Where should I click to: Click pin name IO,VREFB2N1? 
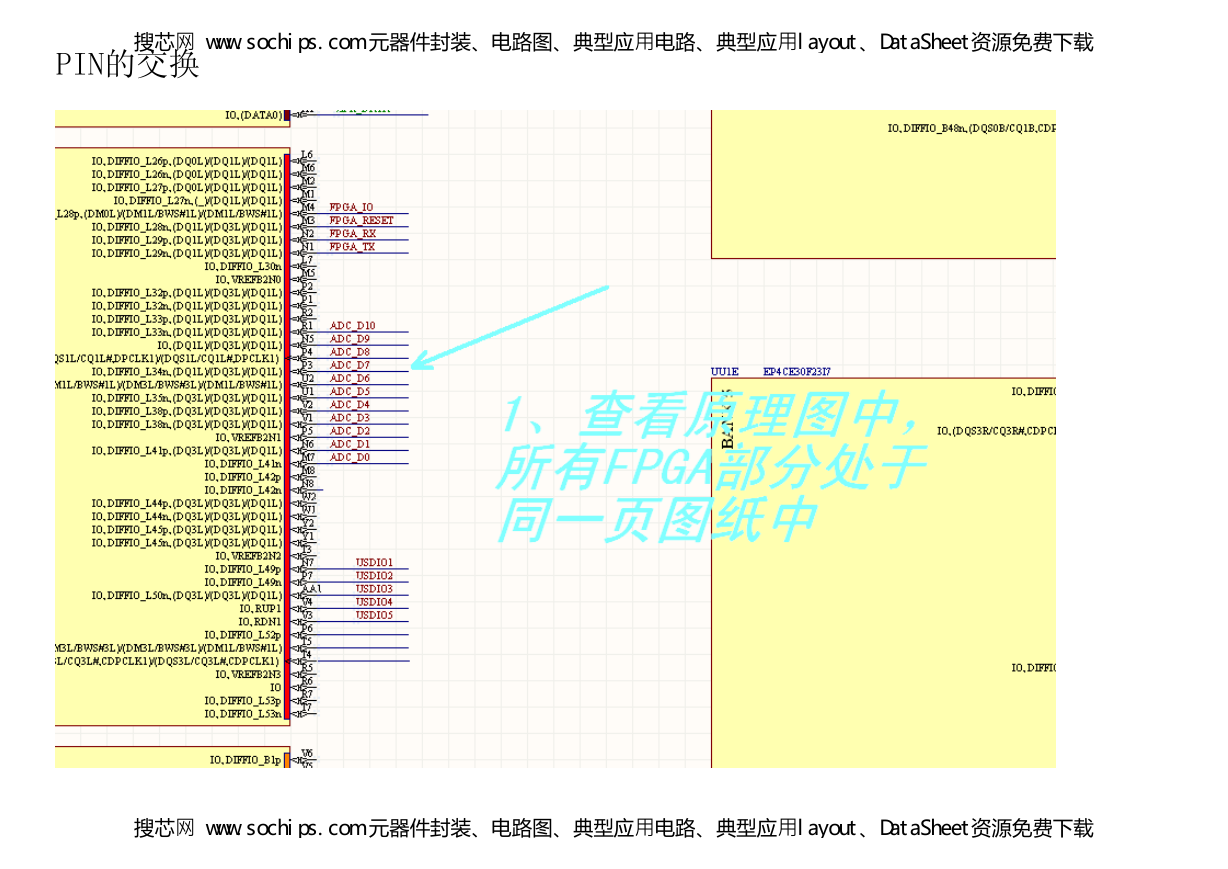pyautogui.click(x=249, y=437)
